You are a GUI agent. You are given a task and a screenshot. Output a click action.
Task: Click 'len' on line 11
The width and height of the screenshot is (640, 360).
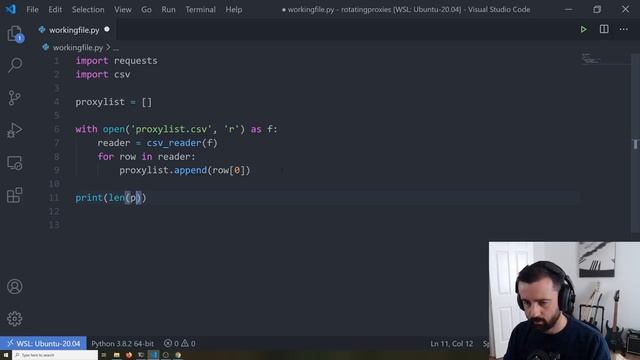(116, 198)
